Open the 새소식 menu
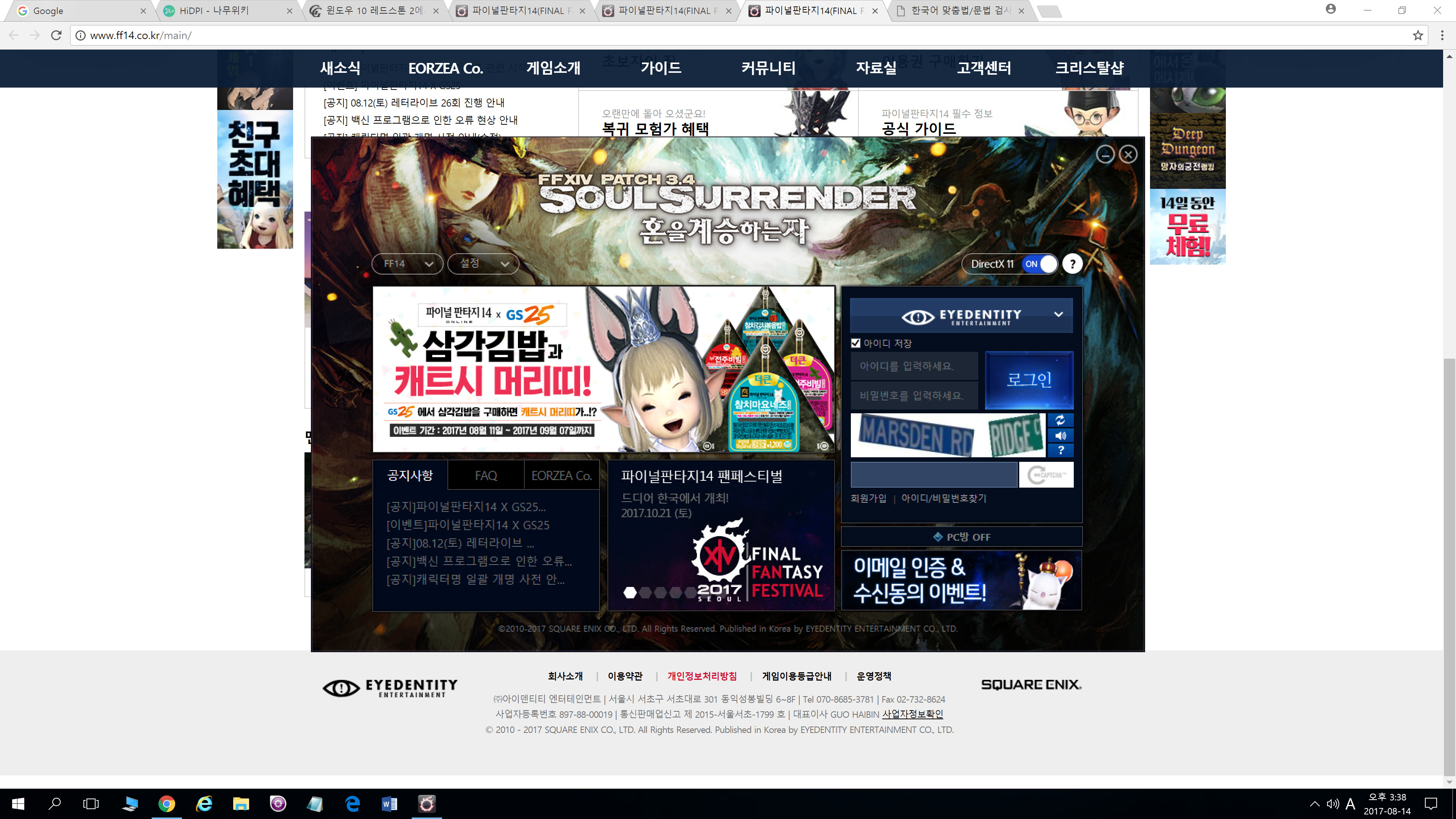Screen dimensions: 1456x819 coord(340,68)
